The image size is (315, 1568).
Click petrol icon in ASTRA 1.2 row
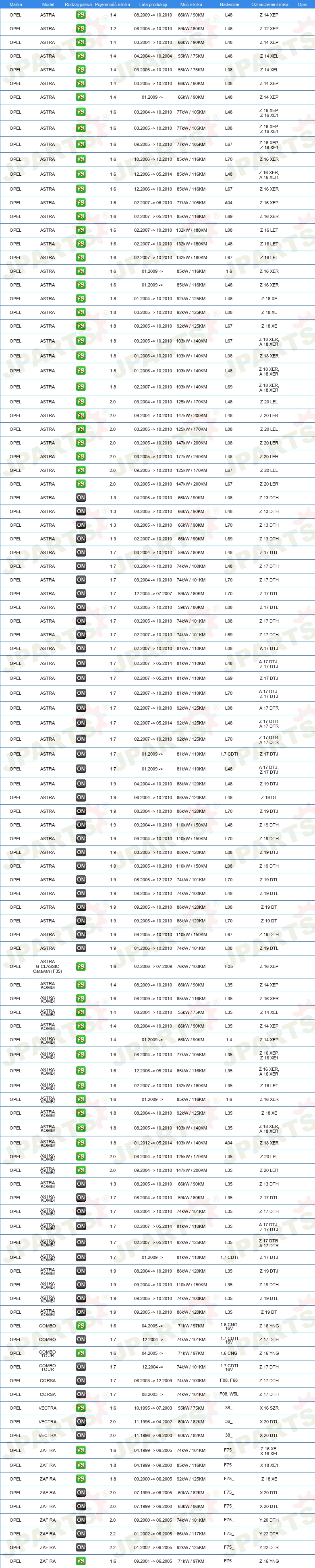(x=80, y=29)
